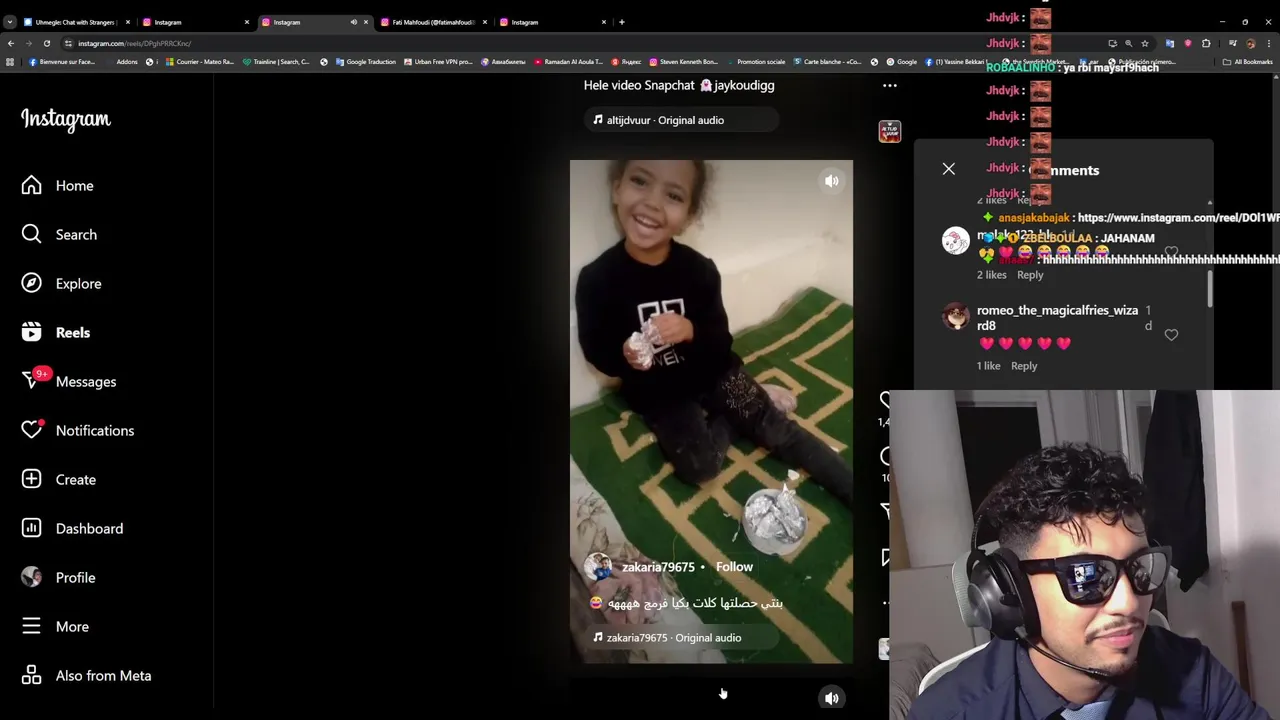Click zakaria79675 profile avatar on reel
The image size is (1280, 720).
click(598, 567)
